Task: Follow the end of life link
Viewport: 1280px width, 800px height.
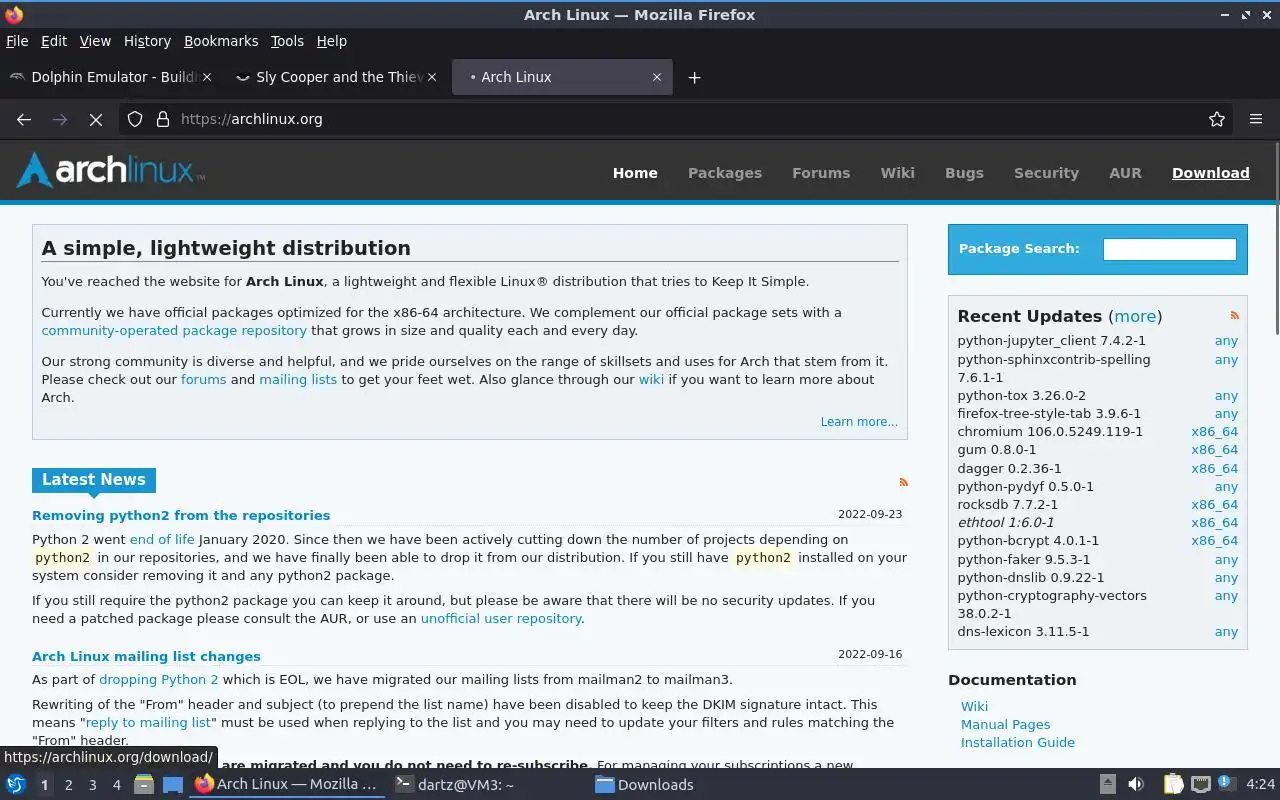Action: coord(162,539)
